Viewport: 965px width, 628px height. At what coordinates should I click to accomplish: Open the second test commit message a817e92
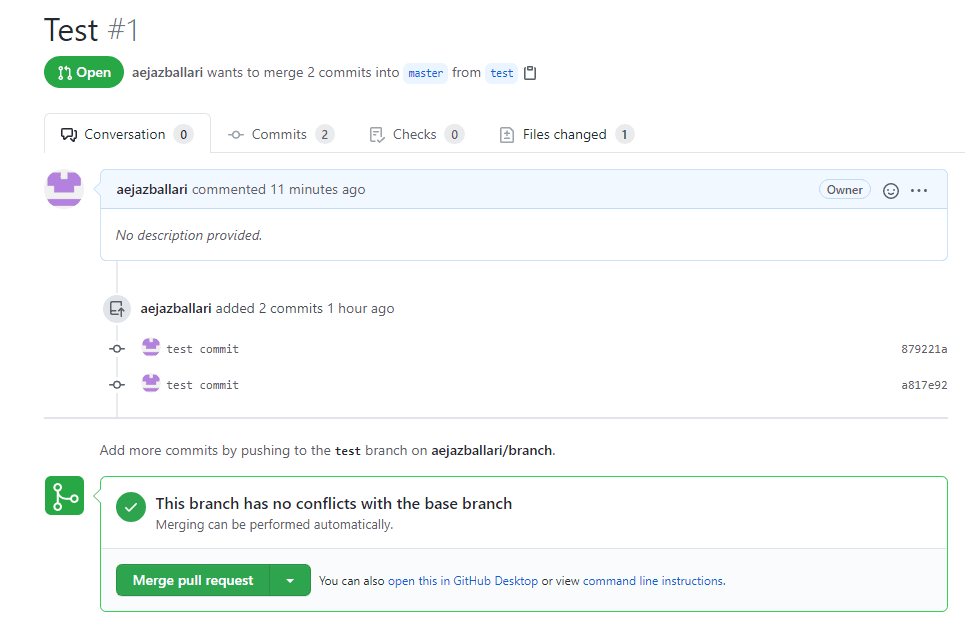(202, 385)
